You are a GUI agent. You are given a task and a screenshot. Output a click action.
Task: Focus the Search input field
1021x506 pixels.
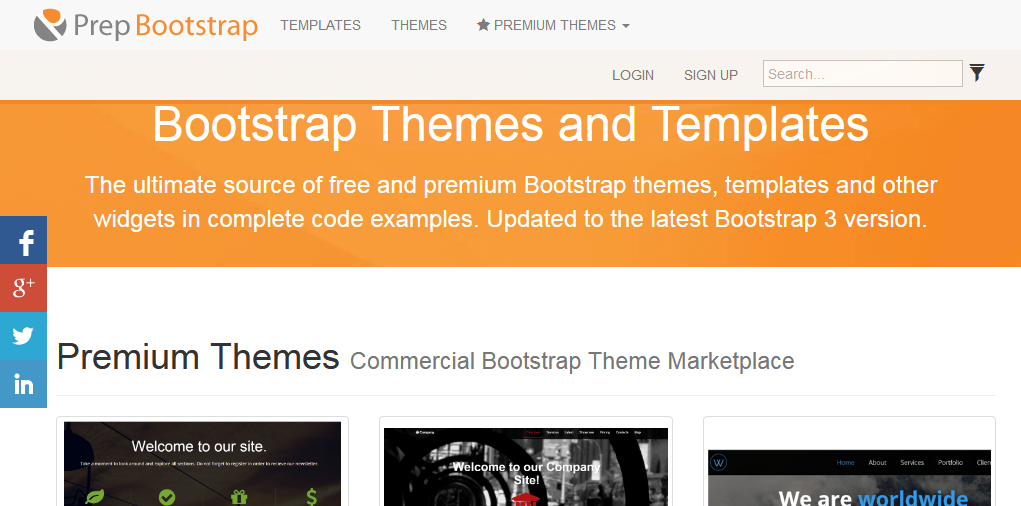pyautogui.click(x=862, y=74)
